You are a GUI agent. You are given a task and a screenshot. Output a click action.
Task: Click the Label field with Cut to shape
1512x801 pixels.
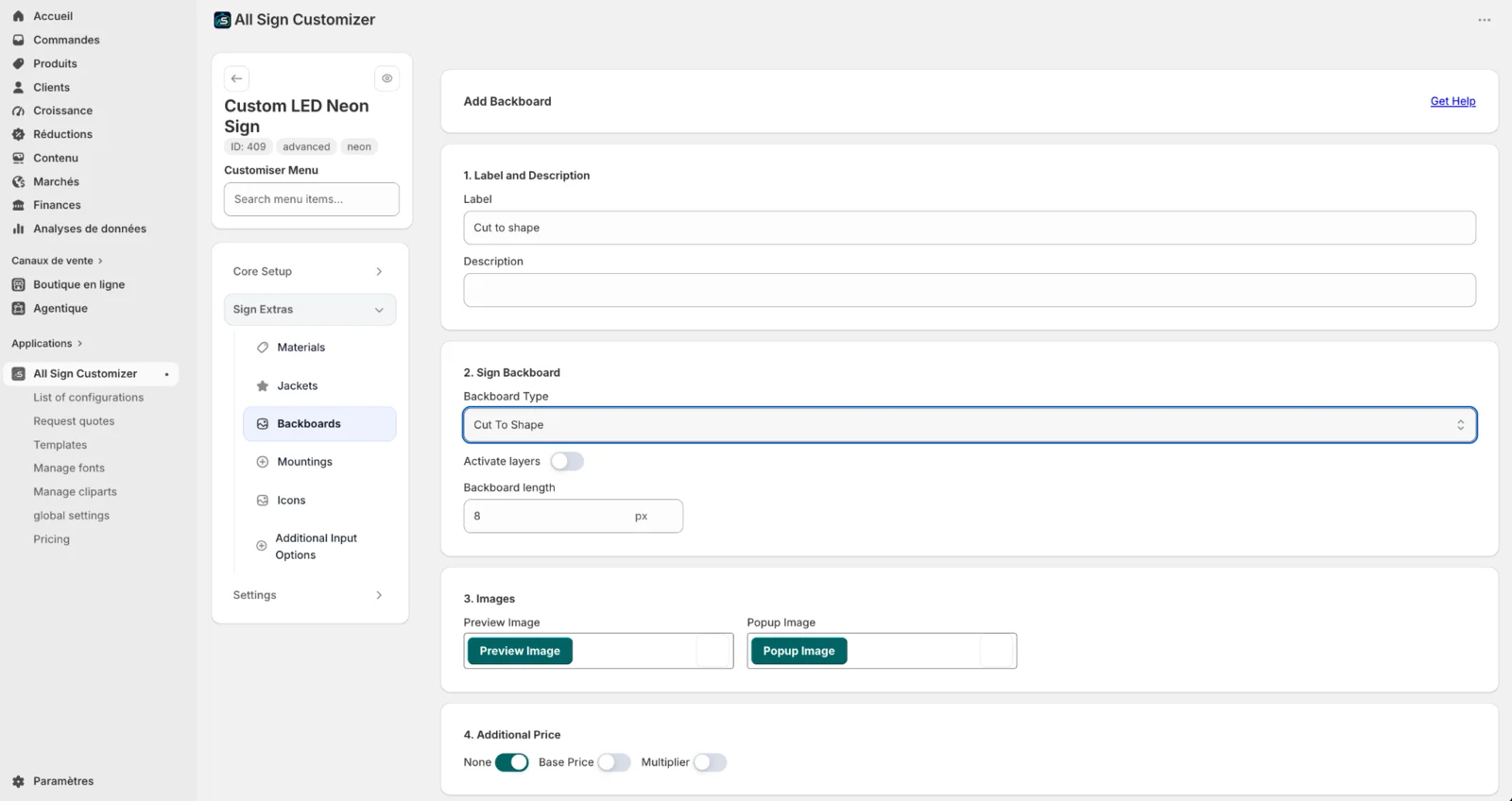coord(970,228)
